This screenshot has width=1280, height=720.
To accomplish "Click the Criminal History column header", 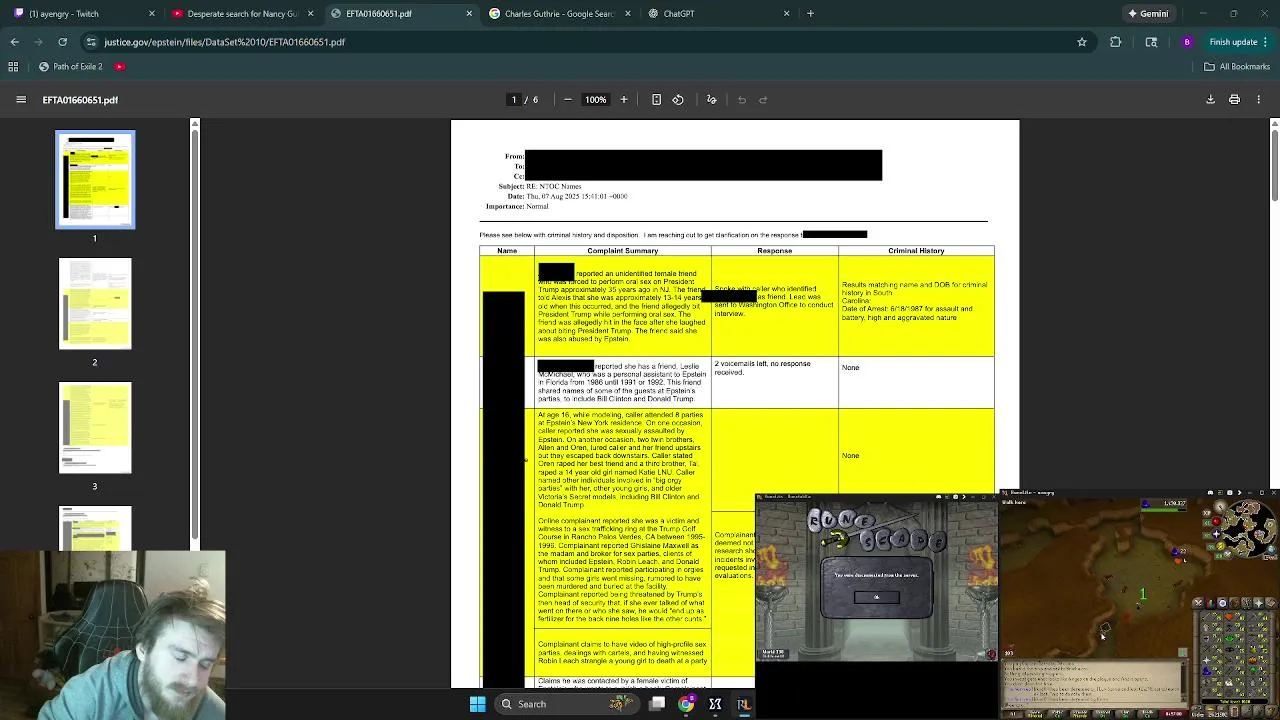I will tap(916, 251).
